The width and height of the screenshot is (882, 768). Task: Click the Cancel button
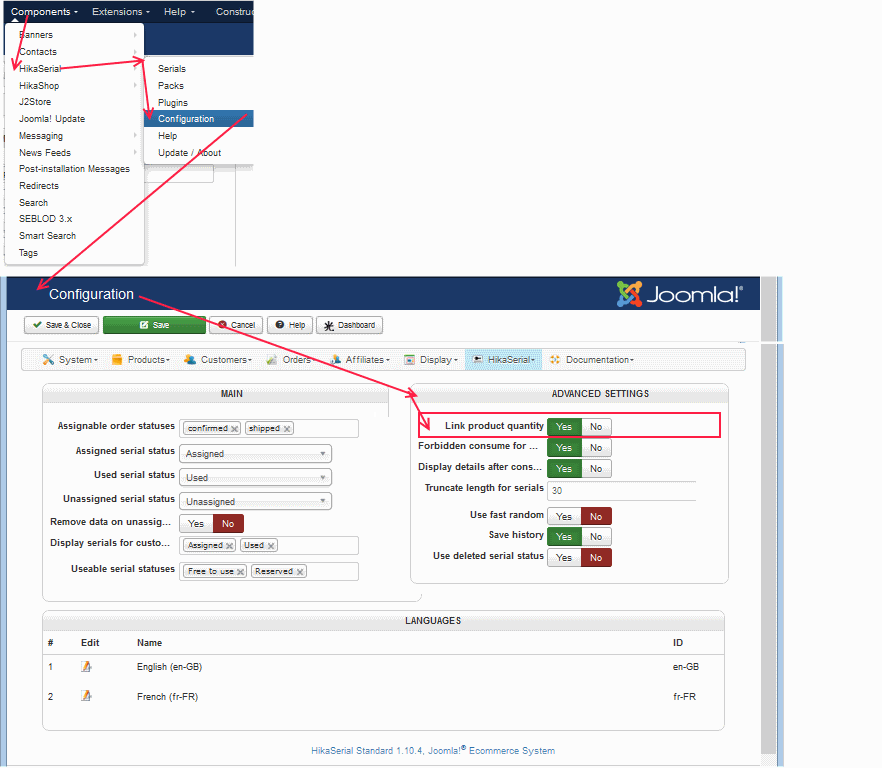click(x=236, y=325)
